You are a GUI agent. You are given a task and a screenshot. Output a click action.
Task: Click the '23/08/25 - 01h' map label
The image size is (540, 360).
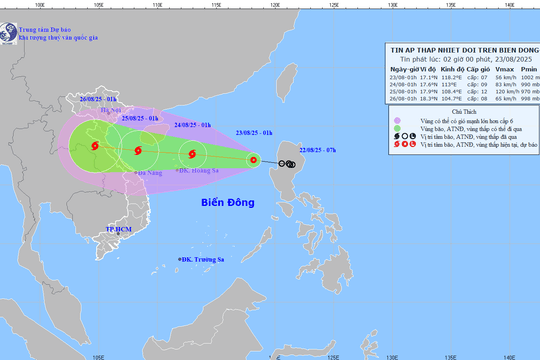[254, 133]
